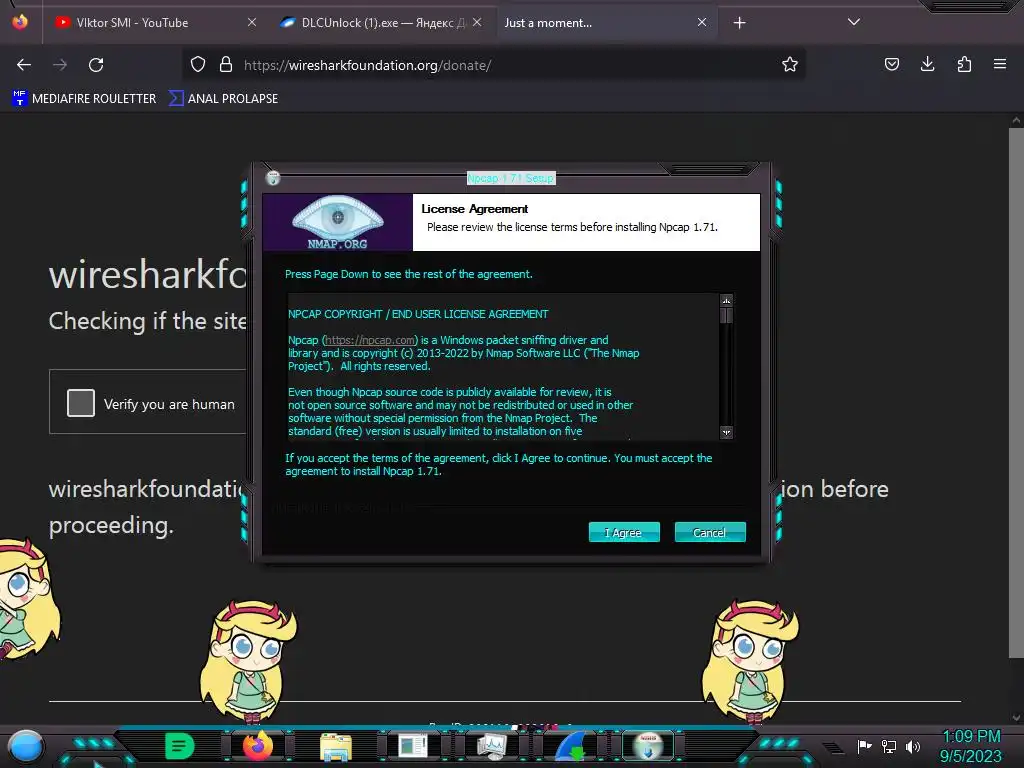Screen dimensions: 1024x768
Task: Check the Verify you are human box
Action: click(x=81, y=403)
